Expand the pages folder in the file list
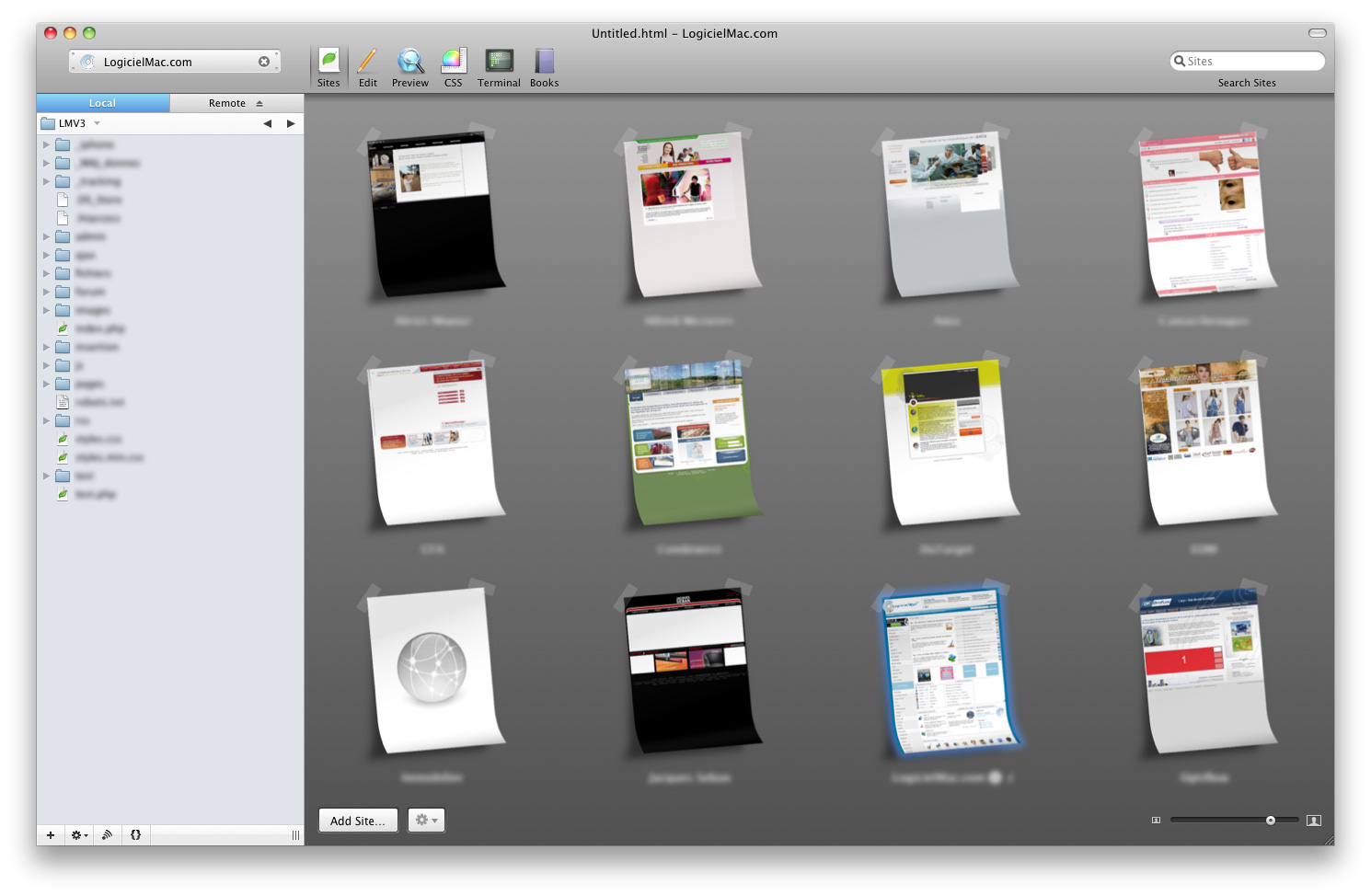 click(46, 384)
